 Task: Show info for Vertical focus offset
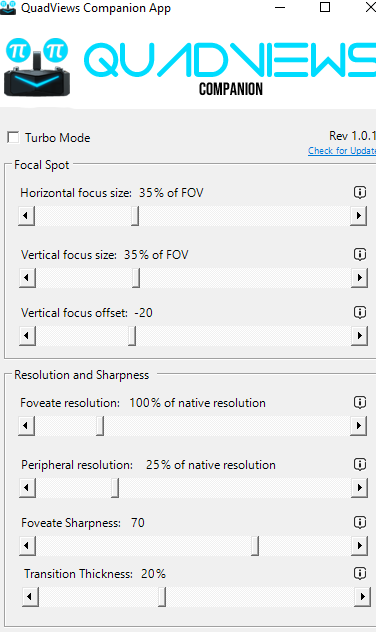[x=360, y=312]
